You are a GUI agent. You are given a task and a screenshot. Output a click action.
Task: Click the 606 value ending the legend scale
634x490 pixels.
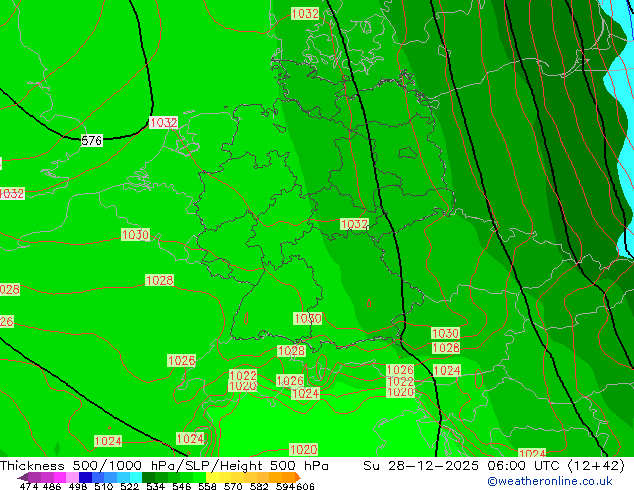305,486
